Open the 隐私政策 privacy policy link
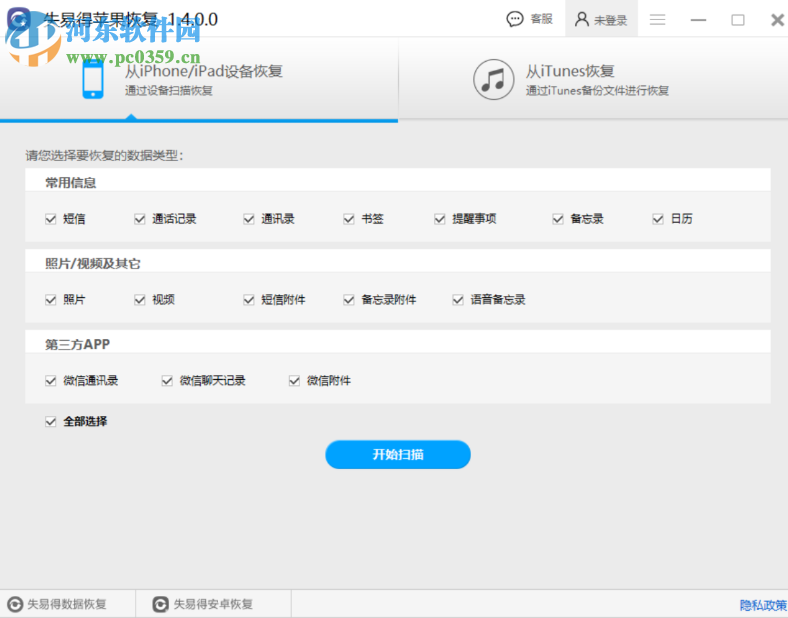The image size is (788, 618). coord(763,605)
